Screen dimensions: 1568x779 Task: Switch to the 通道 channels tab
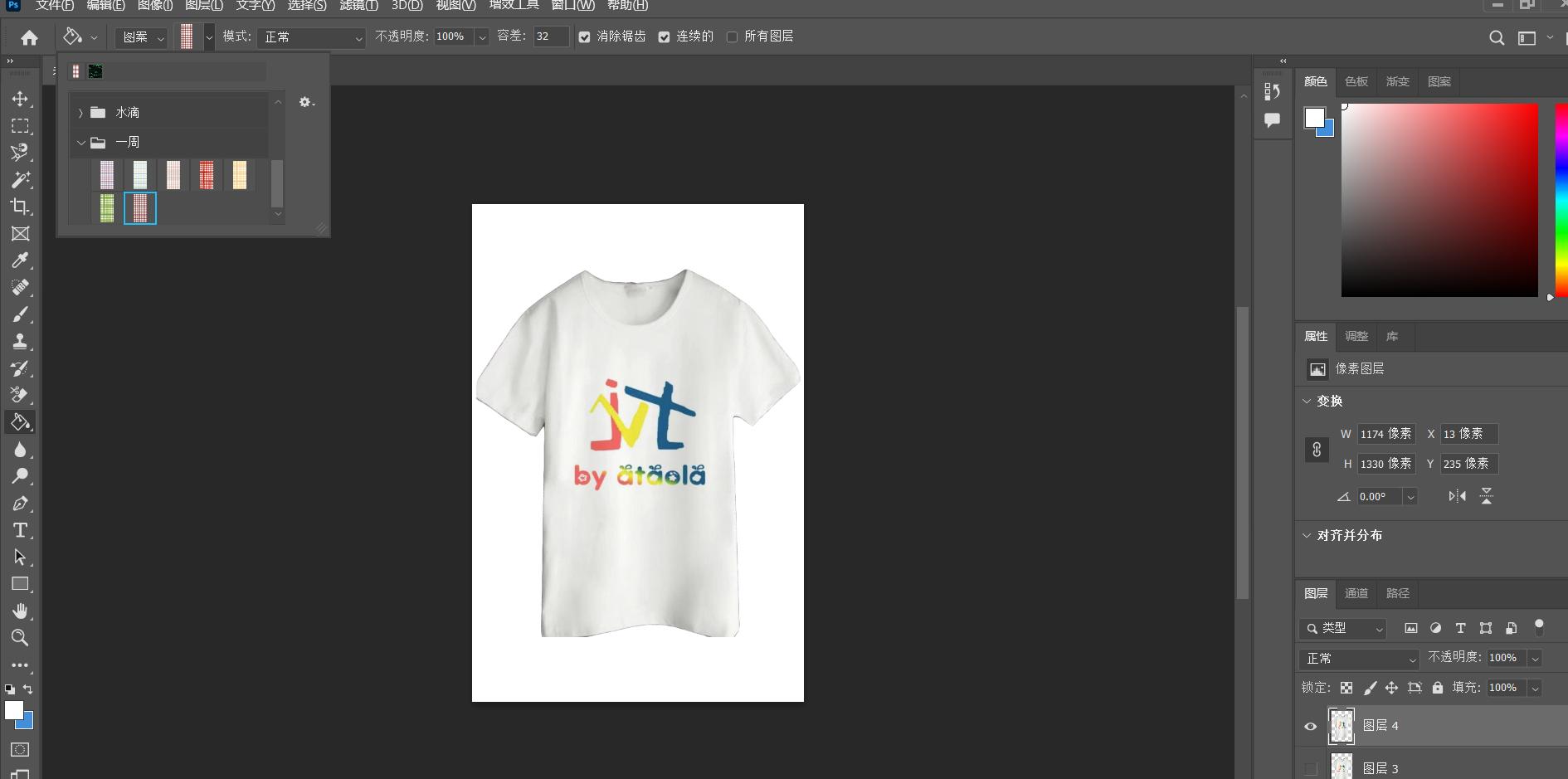point(1356,593)
